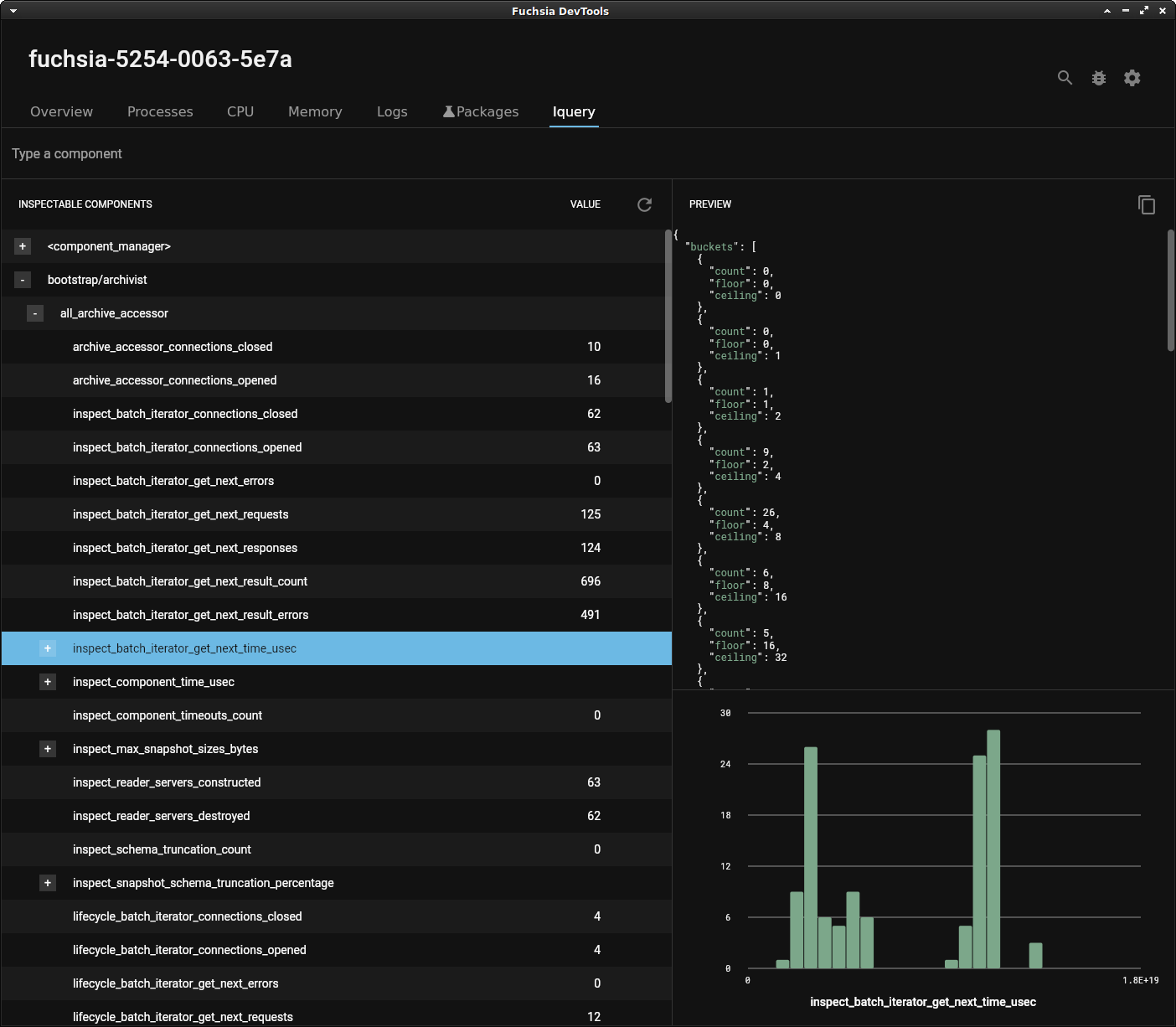The width and height of the screenshot is (1176, 1027).
Task: Select archive_accessor_connections_opened row
Action: point(174,380)
